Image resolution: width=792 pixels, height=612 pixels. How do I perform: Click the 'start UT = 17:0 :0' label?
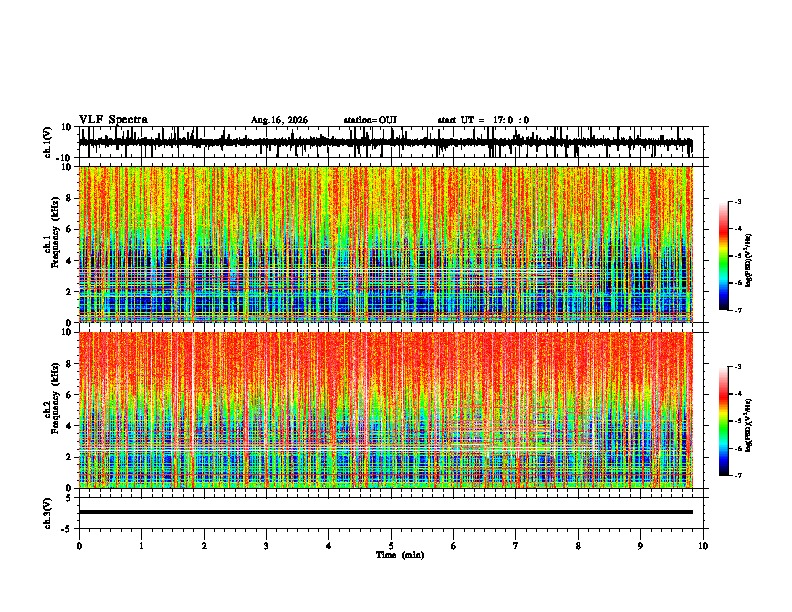(483, 120)
